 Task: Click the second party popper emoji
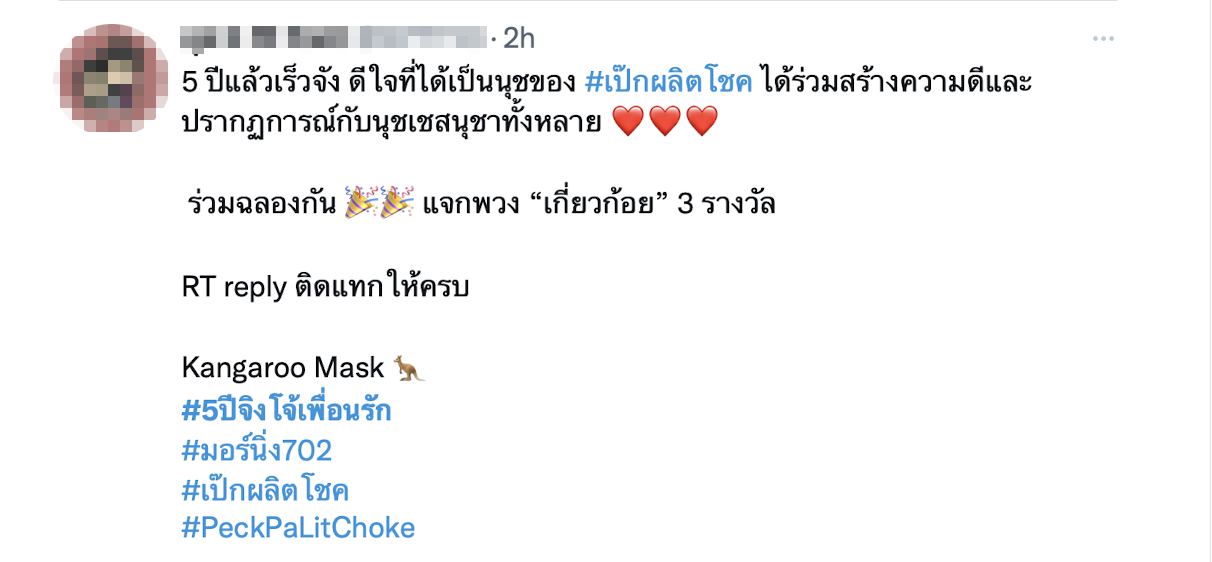[x=397, y=203]
